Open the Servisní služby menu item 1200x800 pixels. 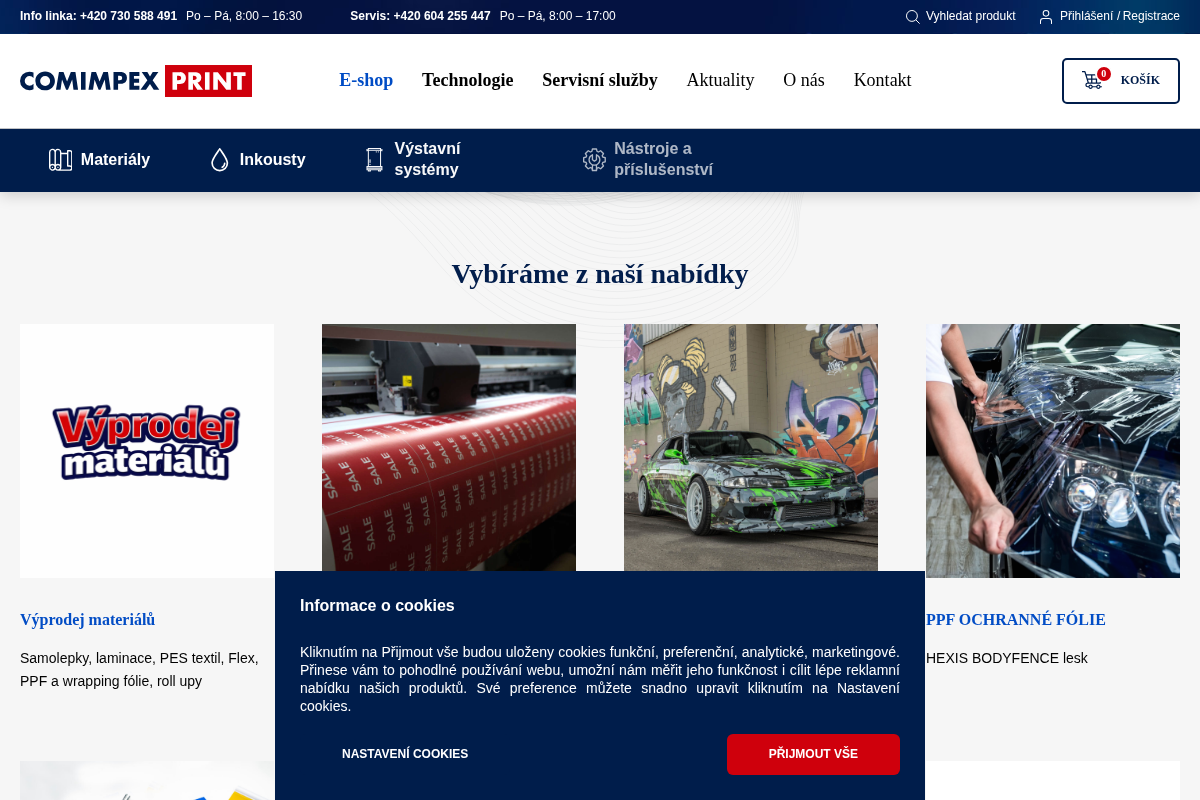tap(600, 80)
